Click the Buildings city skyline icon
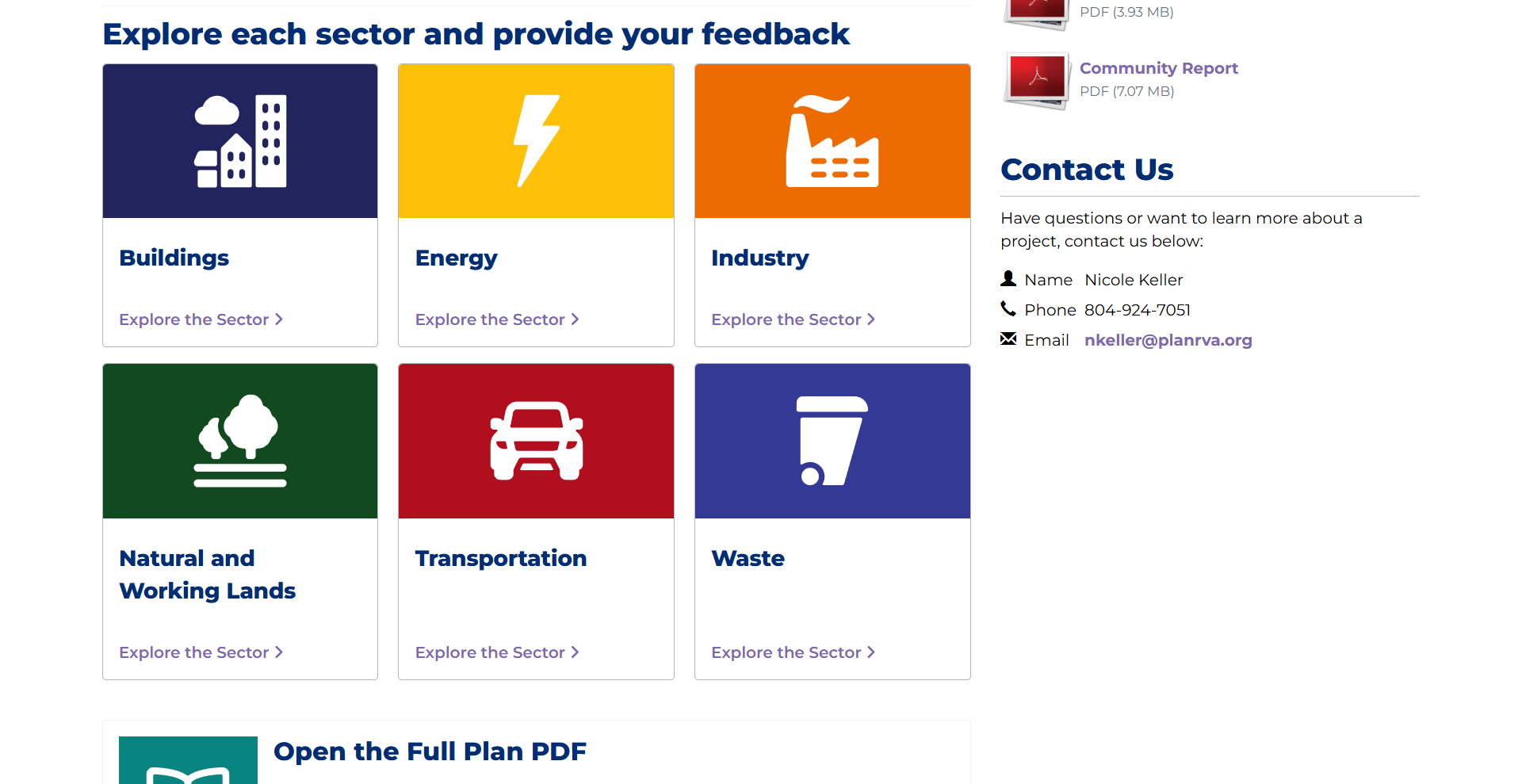The width and height of the screenshot is (1522, 784). 240,141
